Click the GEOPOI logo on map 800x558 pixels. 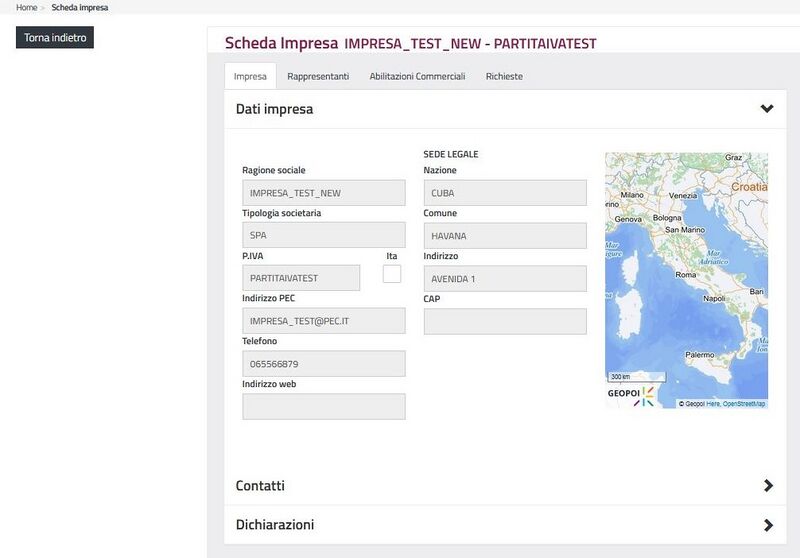coord(630,395)
